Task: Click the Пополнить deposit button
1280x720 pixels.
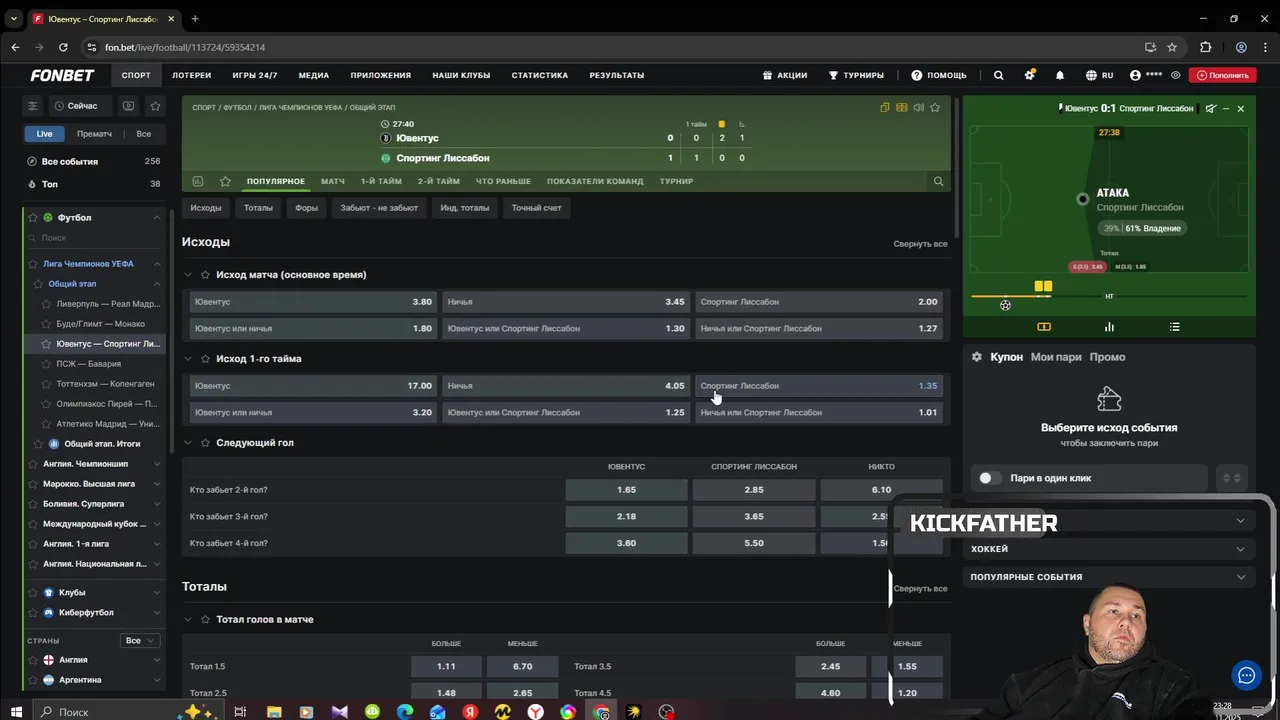Action: click(1222, 75)
